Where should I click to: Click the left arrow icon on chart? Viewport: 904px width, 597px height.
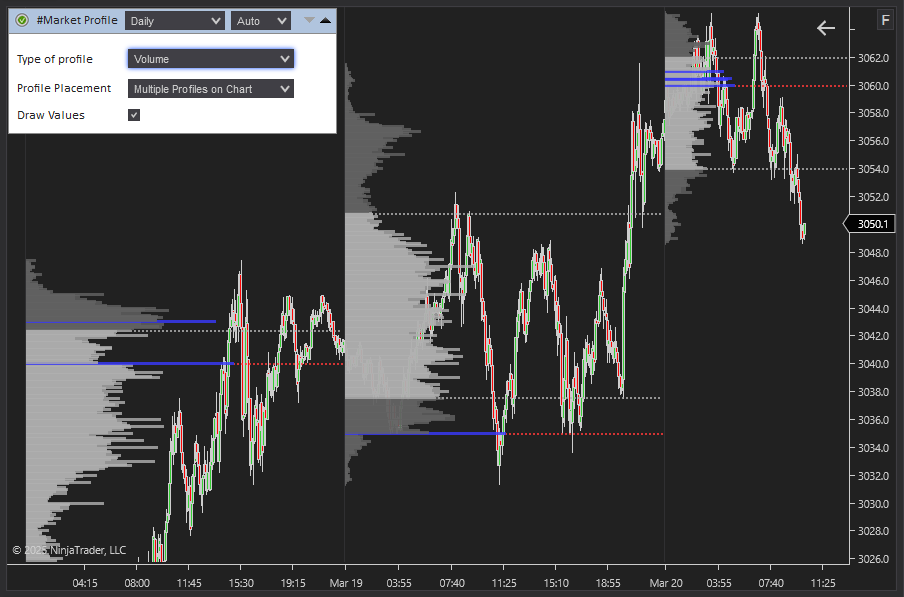[x=825, y=28]
